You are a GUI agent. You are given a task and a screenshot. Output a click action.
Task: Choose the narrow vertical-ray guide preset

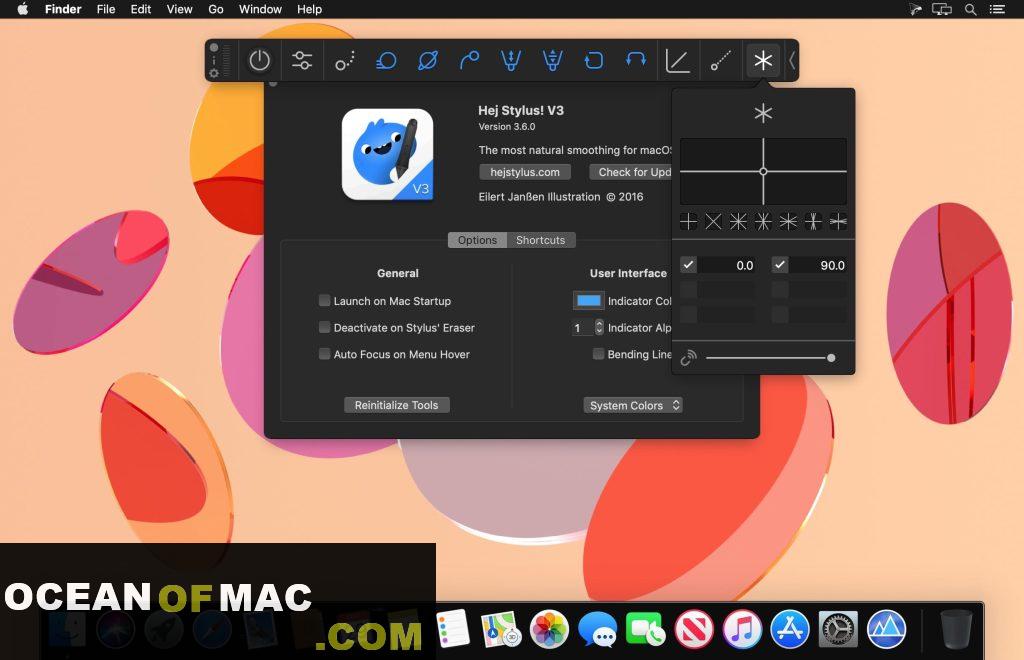(813, 222)
